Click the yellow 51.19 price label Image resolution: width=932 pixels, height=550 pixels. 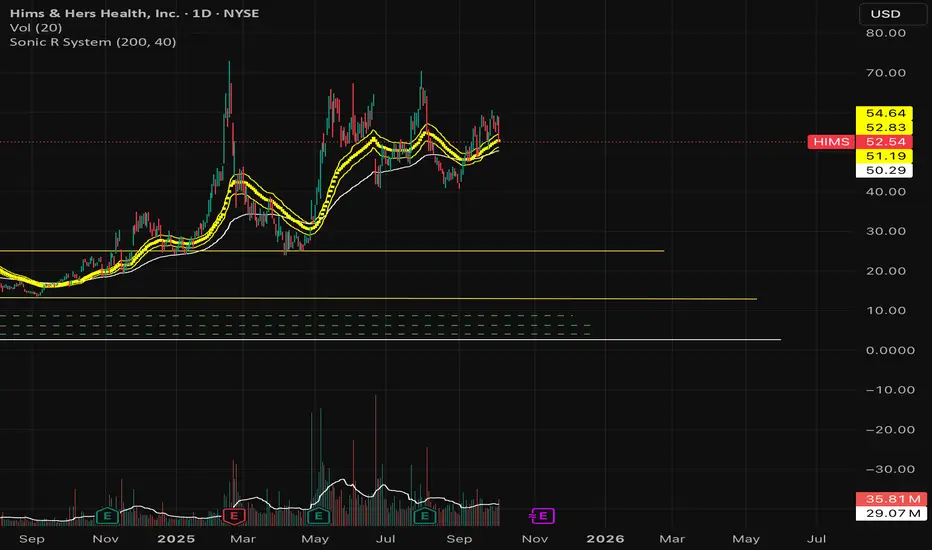pos(885,156)
